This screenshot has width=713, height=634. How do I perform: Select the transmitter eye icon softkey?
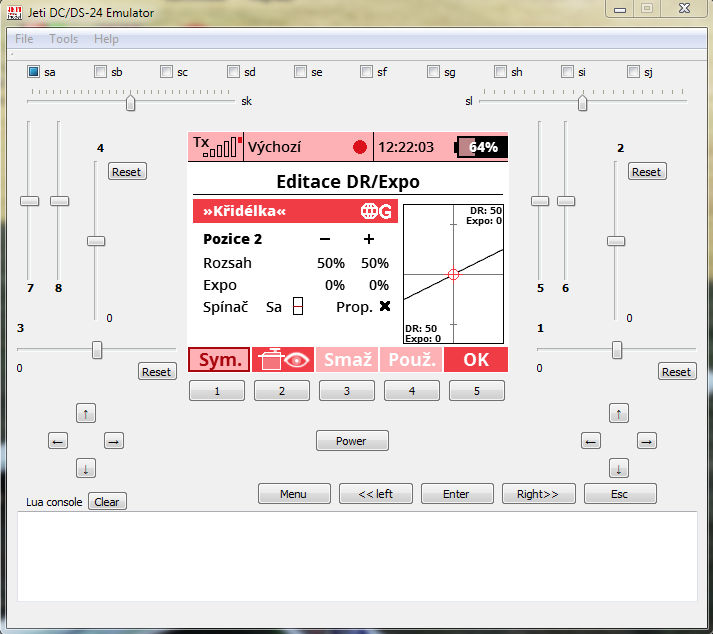tap(284, 360)
